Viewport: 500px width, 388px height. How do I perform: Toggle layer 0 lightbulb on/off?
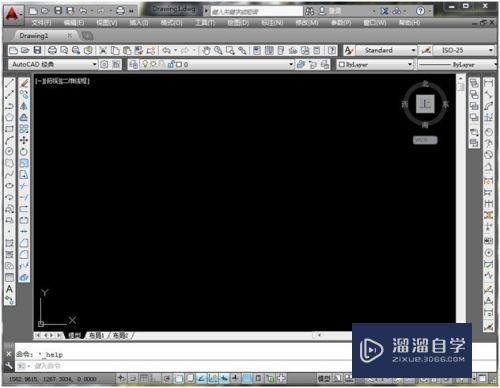(x=145, y=64)
